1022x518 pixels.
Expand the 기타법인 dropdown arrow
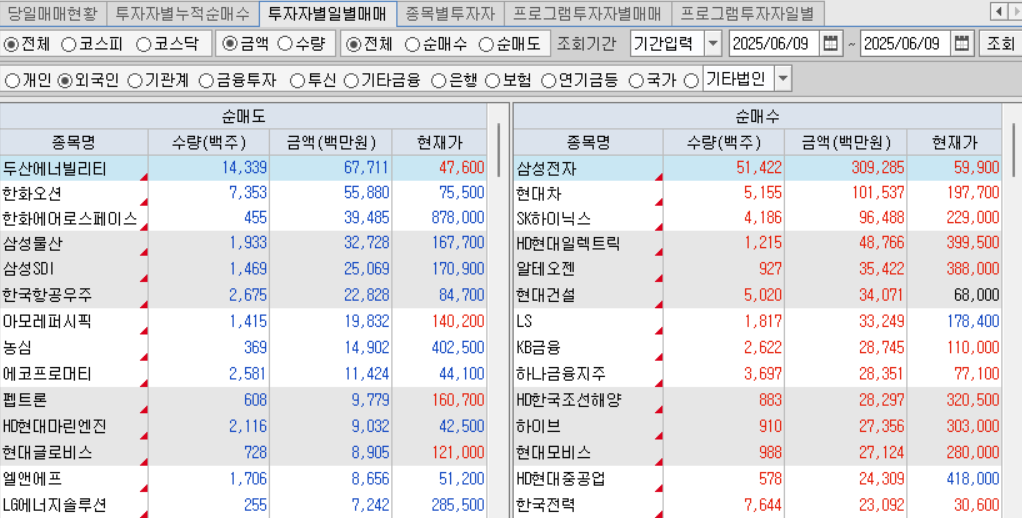783,79
